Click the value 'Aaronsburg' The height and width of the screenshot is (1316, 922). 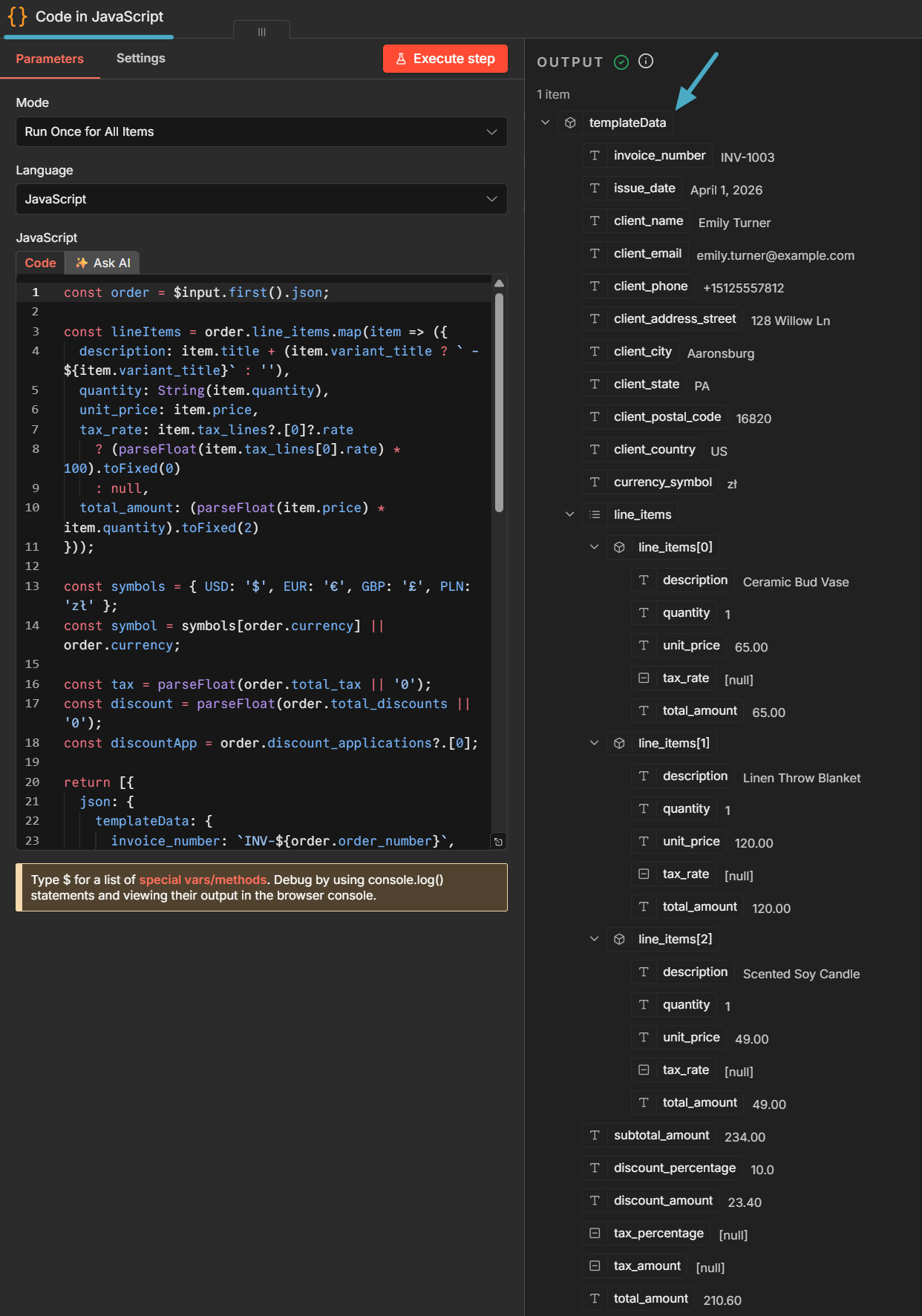coord(721,353)
